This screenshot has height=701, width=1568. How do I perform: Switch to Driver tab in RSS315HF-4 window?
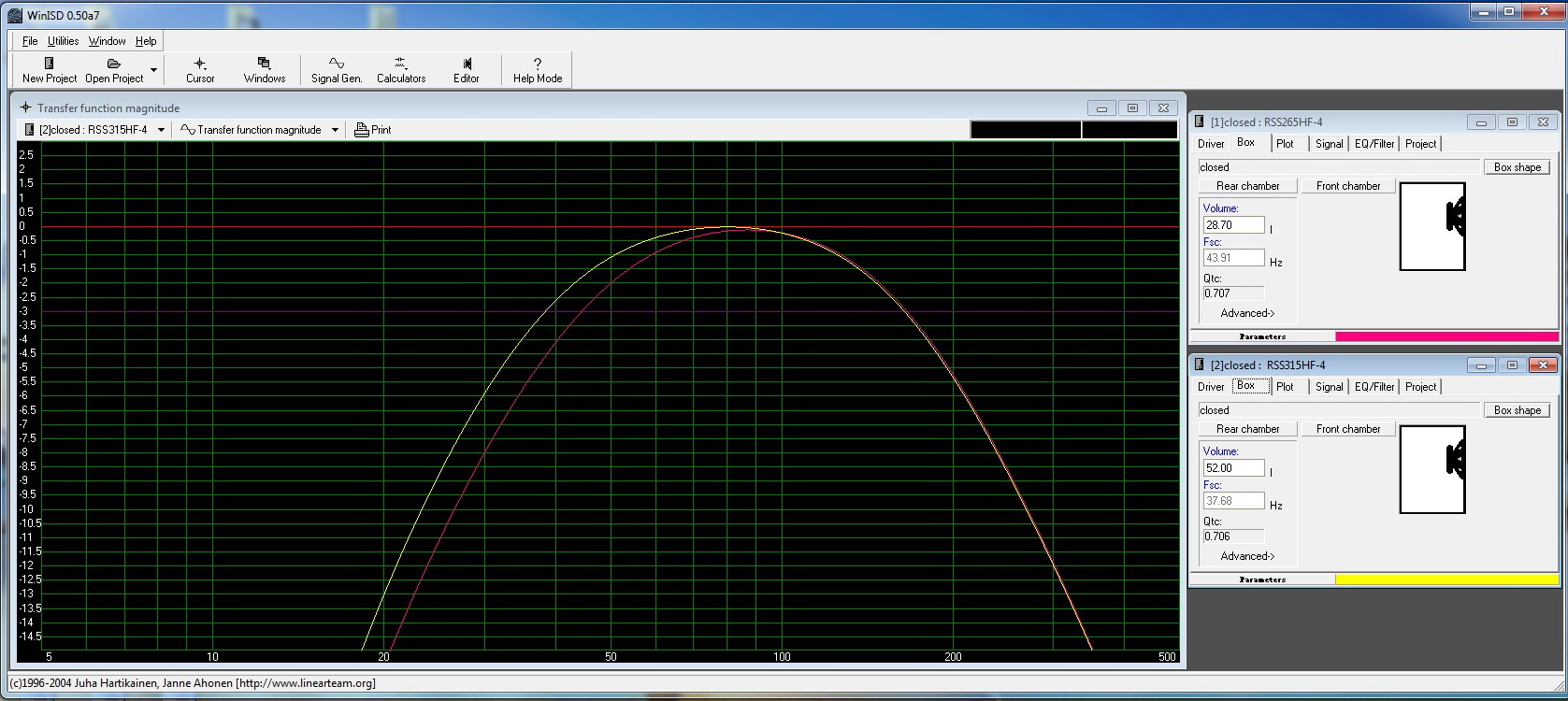tap(1211, 387)
